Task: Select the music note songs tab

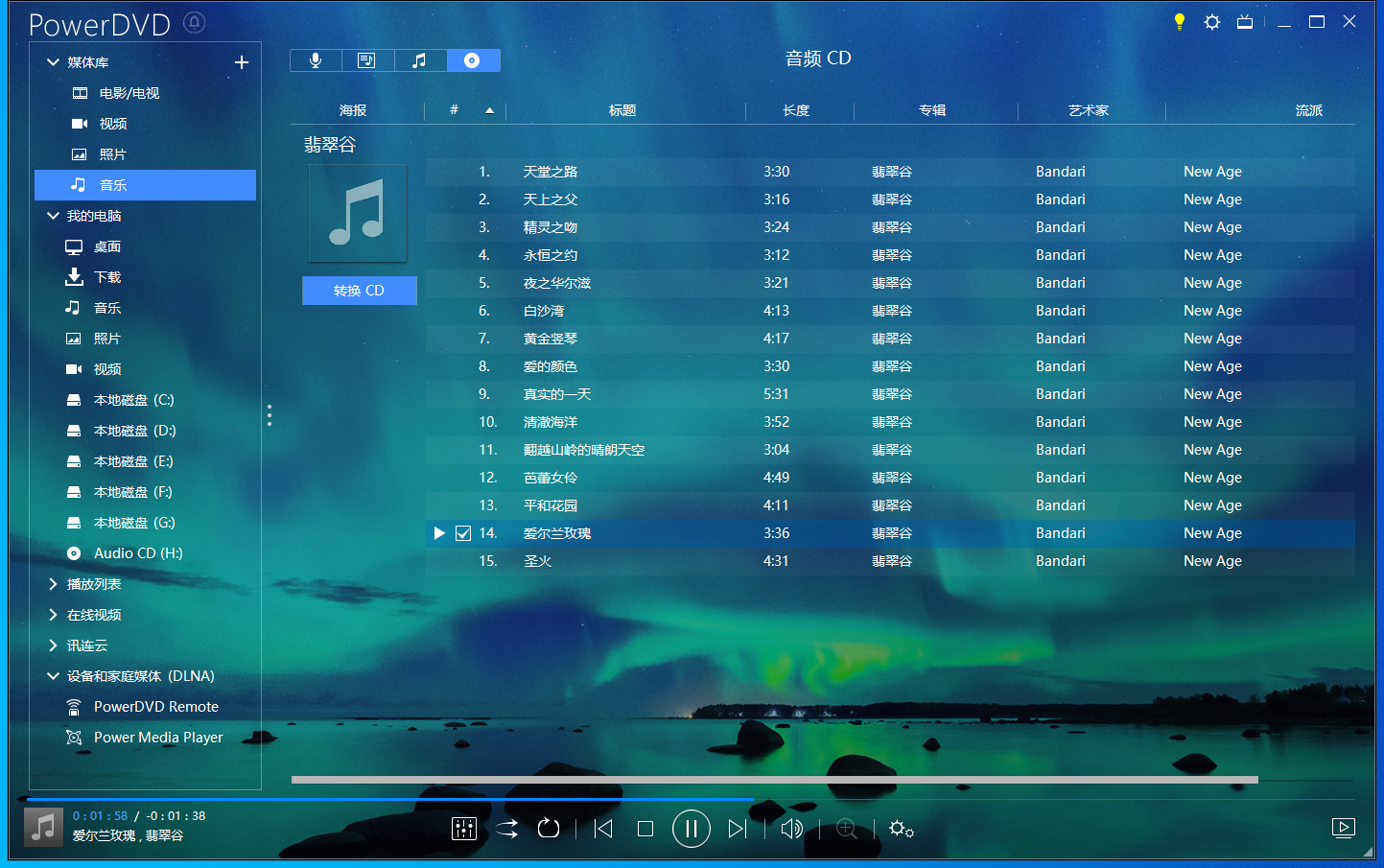Action: pyautogui.click(x=420, y=60)
